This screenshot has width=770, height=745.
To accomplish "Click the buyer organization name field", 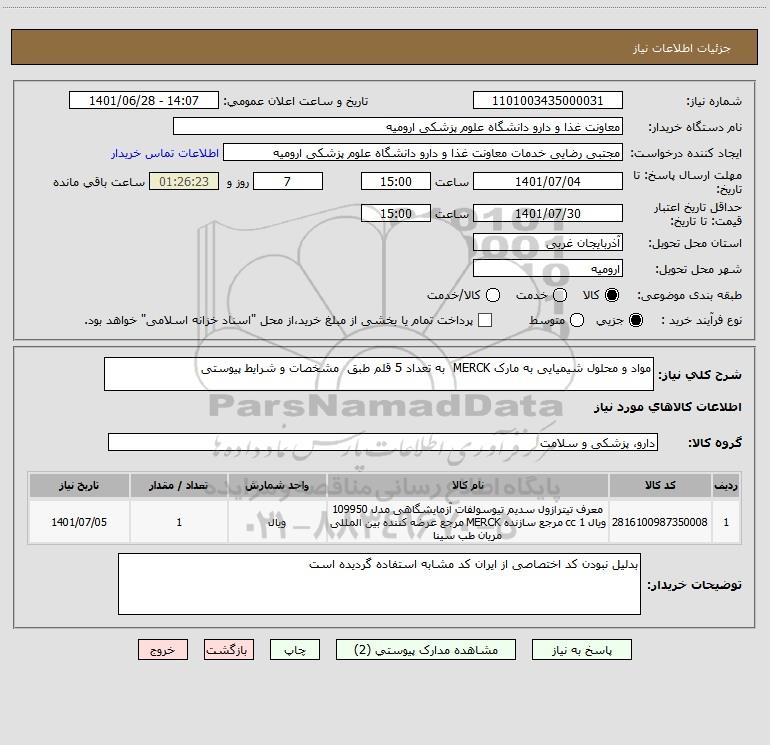I will pos(398,127).
